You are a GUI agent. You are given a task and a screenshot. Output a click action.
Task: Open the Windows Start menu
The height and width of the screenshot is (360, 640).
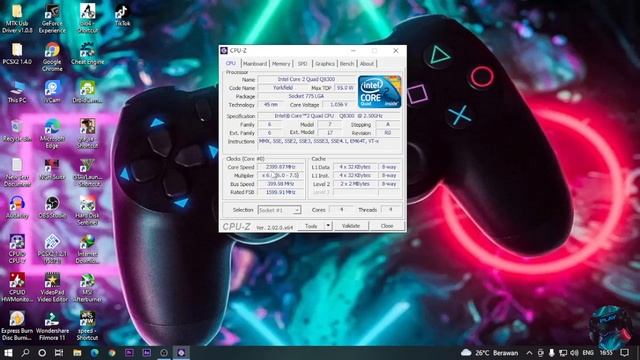[8, 353]
